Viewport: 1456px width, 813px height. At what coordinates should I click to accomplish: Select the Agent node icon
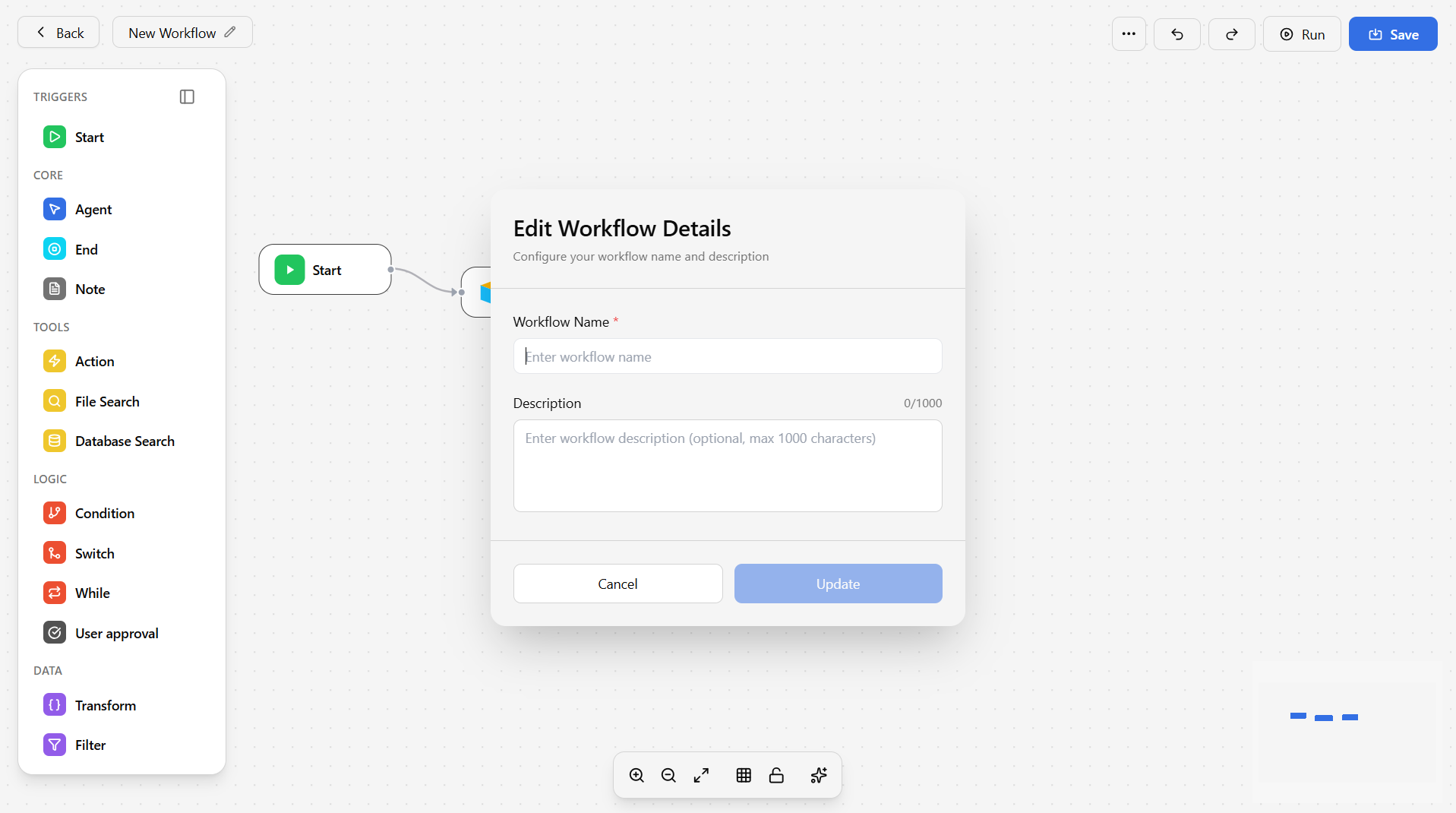pyautogui.click(x=55, y=209)
